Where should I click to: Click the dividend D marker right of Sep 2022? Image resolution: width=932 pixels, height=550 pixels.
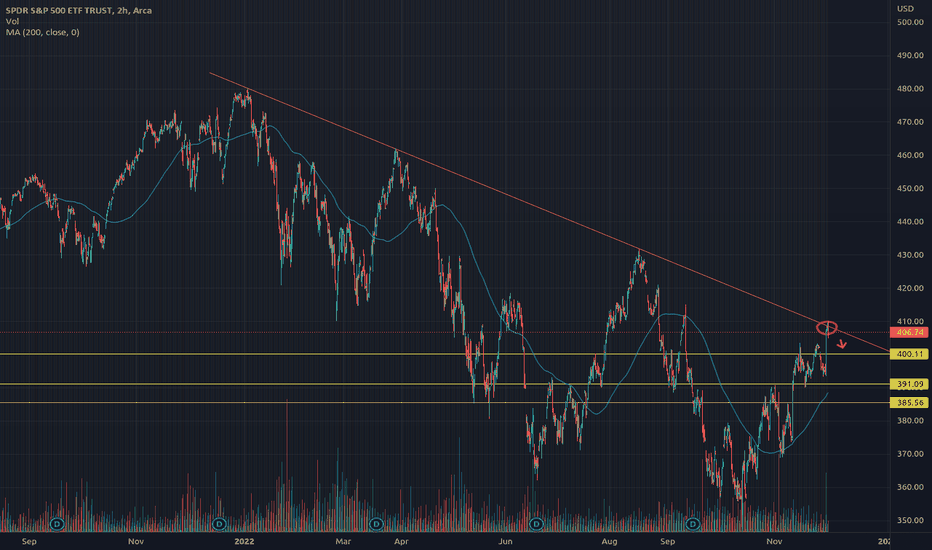[x=693, y=524]
